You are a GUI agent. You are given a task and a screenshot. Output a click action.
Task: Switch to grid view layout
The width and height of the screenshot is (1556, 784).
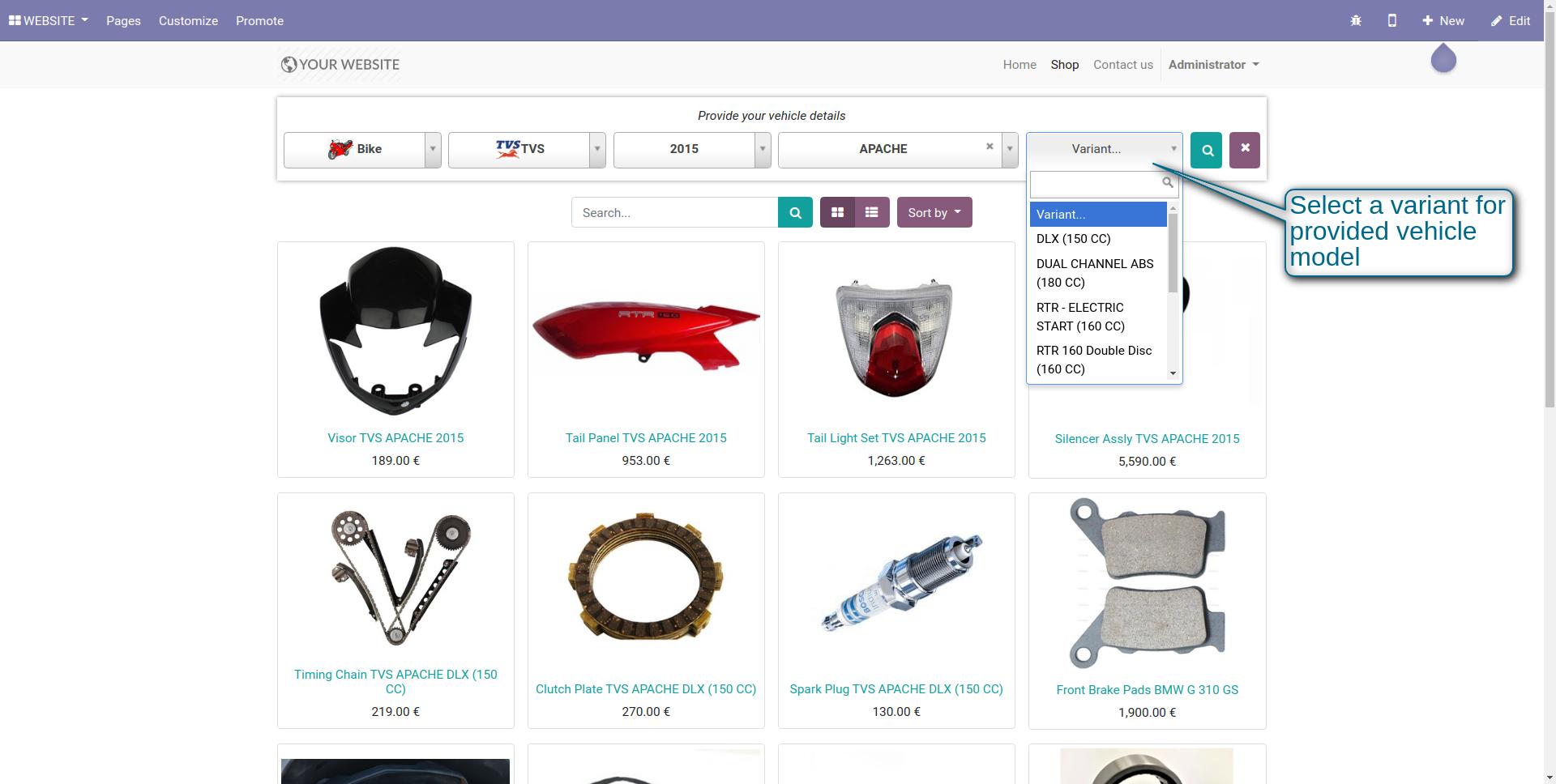point(837,212)
